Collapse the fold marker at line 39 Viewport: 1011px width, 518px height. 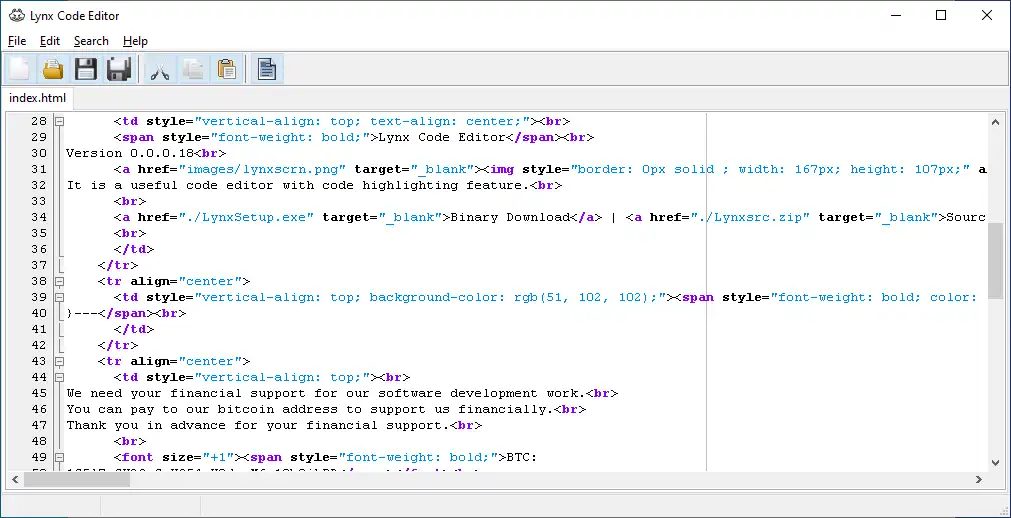[59, 297]
